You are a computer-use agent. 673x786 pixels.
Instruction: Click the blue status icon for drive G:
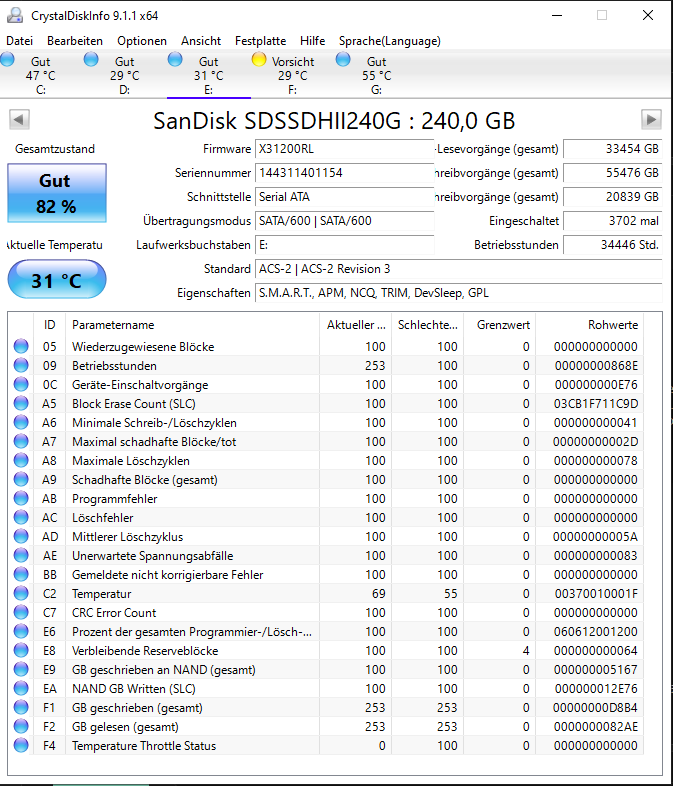tap(343, 60)
